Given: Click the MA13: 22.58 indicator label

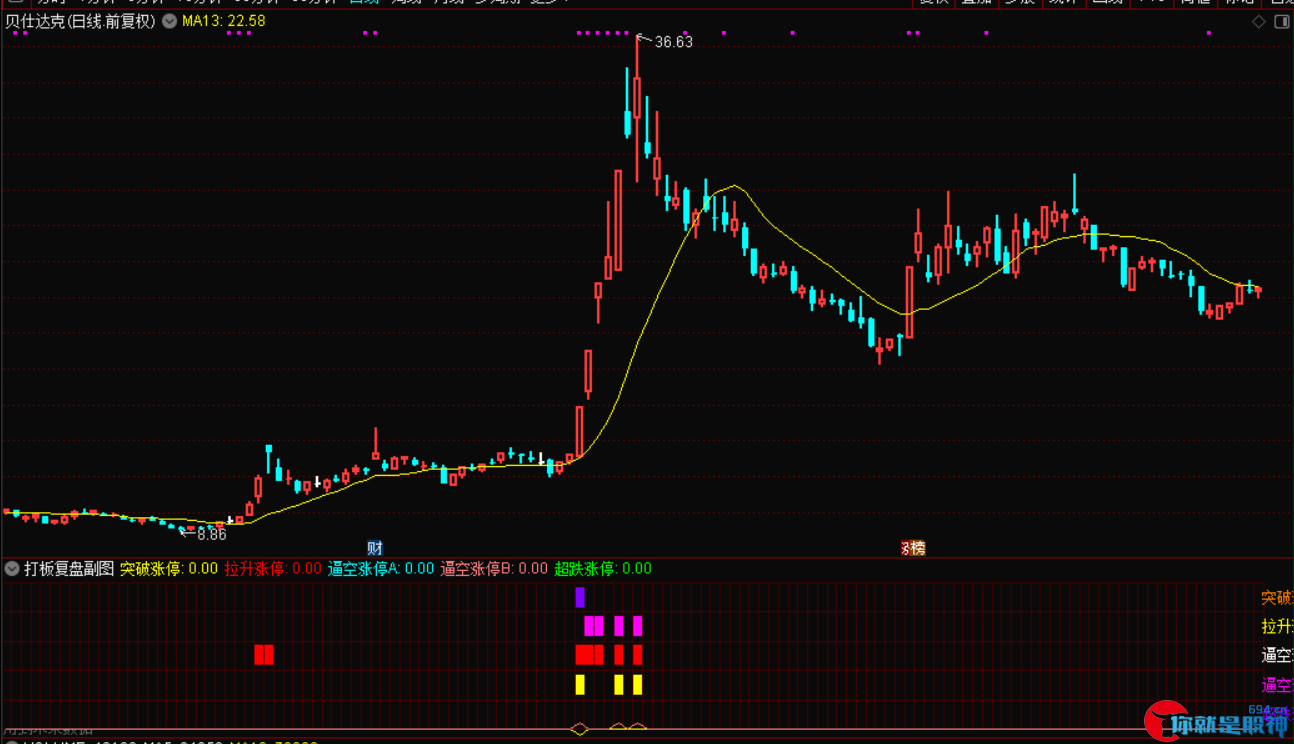Looking at the screenshot, I should pos(224,21).
